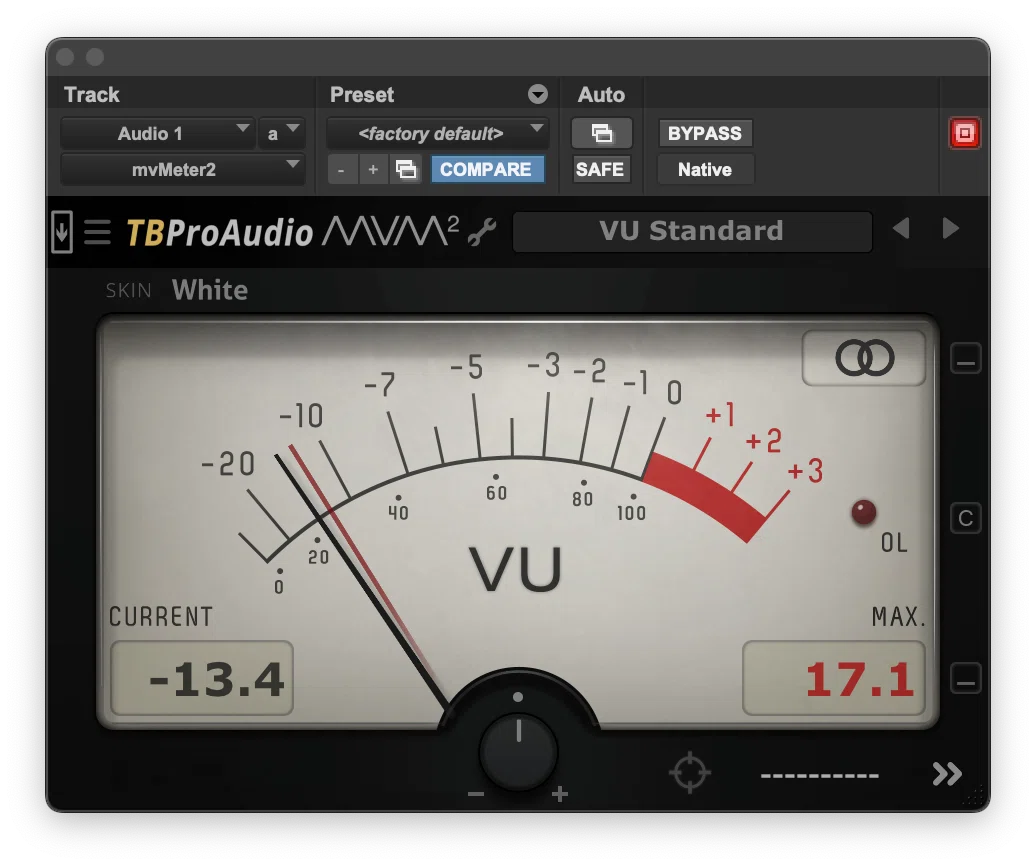Toggle the COMPARE button

[x=487, y=170]
